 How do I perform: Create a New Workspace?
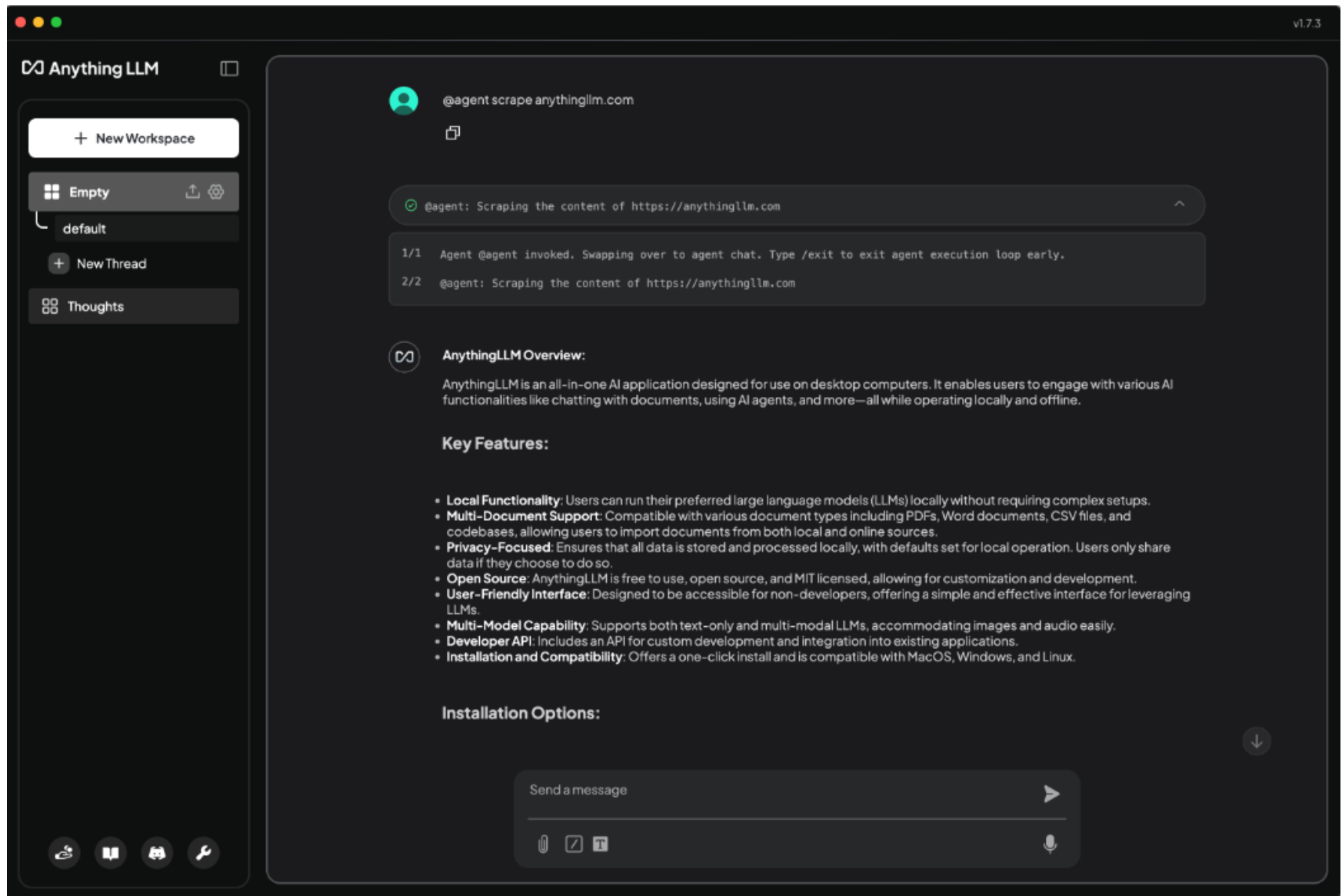tap(134, 138)
